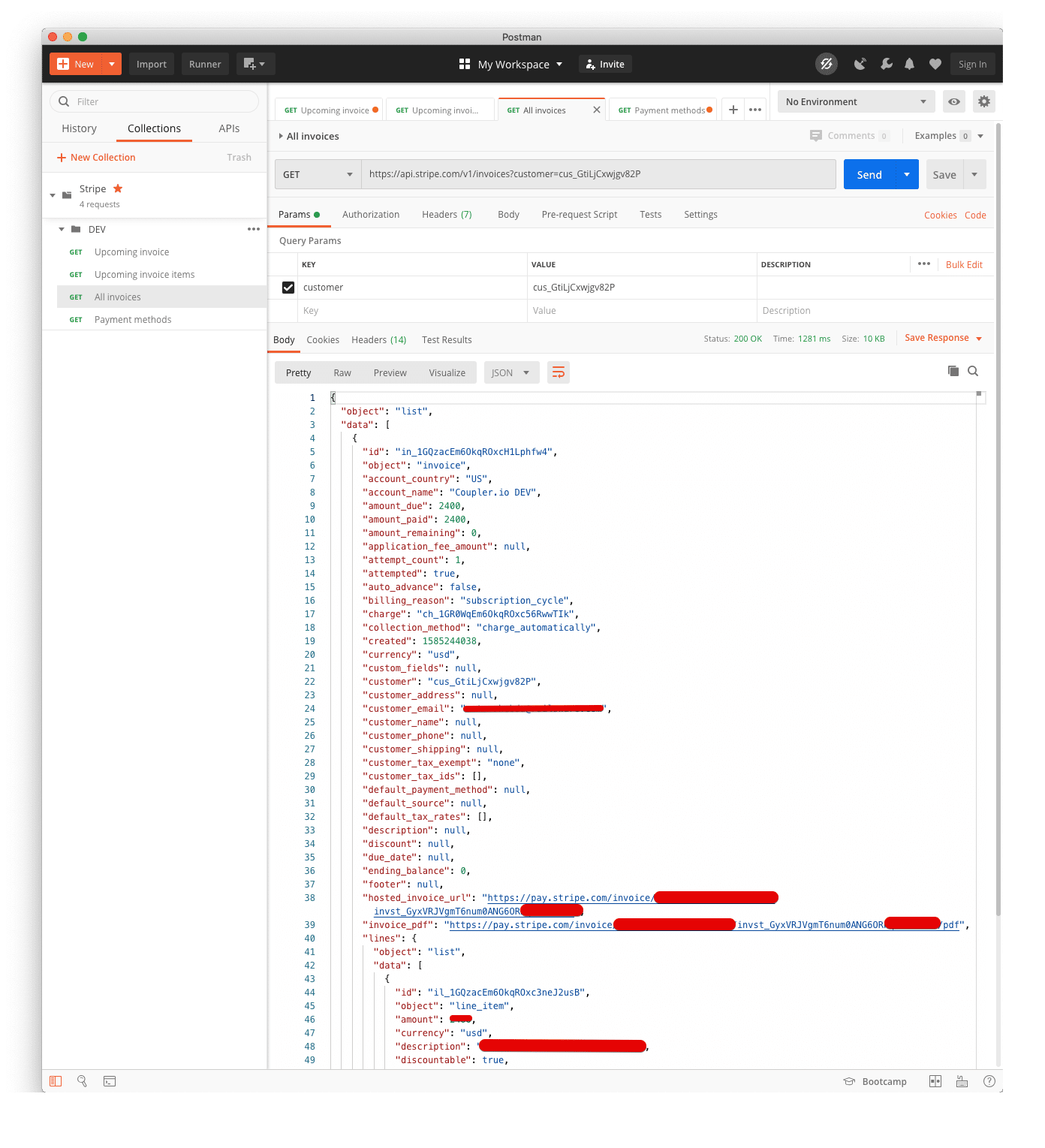
Task: Click the request URL field
Action: [x=598, y=174]
